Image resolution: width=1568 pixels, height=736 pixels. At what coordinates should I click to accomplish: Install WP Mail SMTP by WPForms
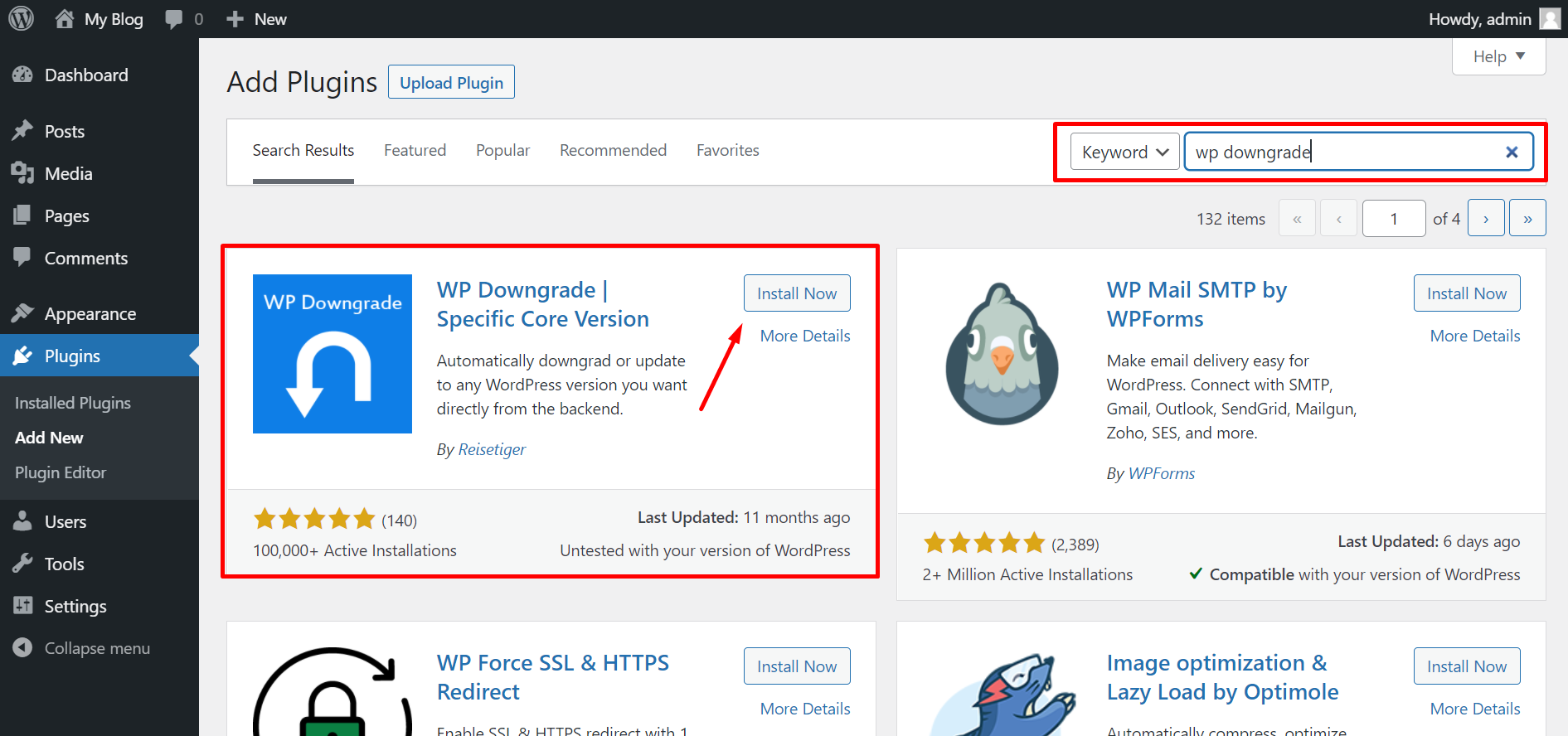tap(1467, 293)
